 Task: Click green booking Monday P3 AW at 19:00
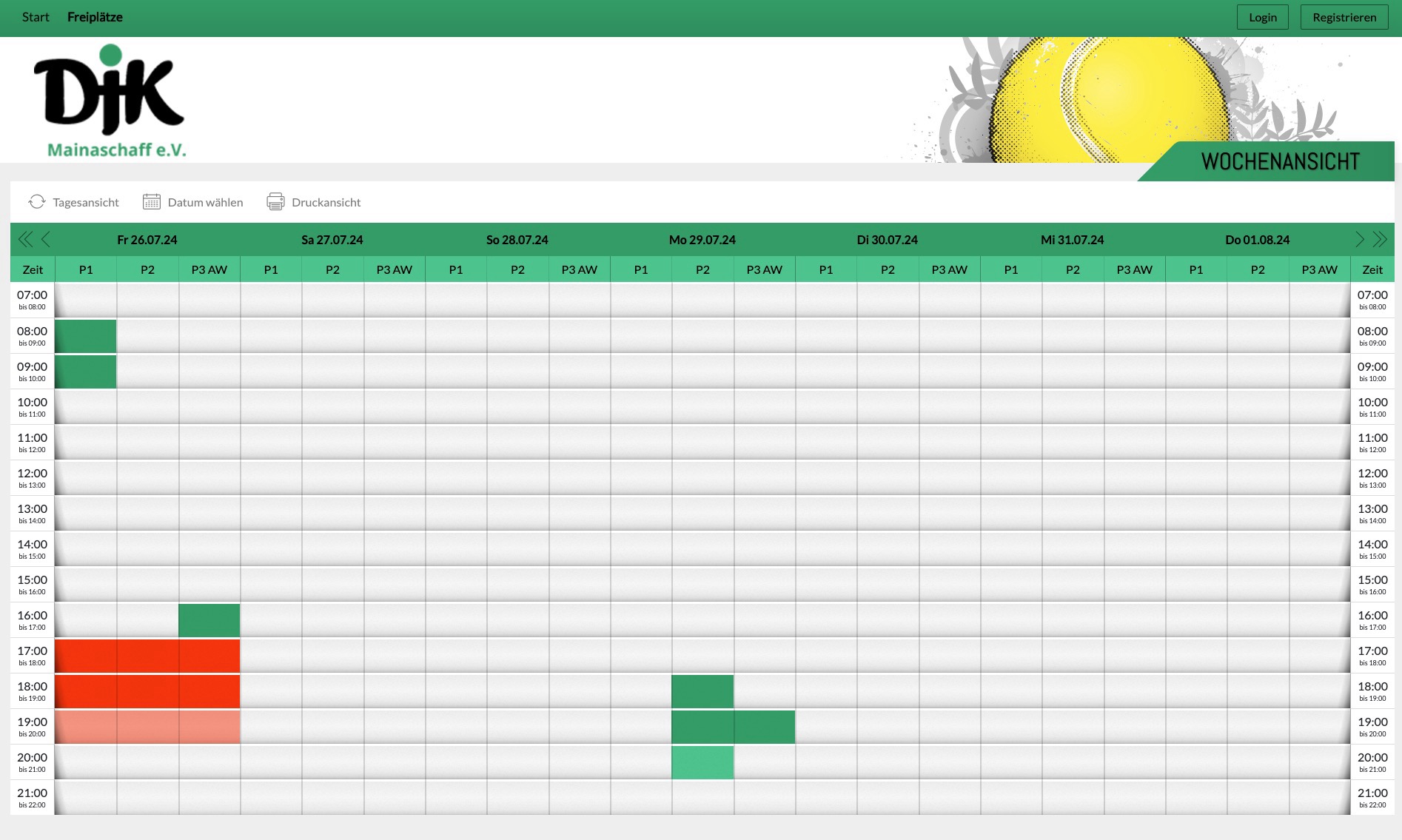click(x=765, y=727)
